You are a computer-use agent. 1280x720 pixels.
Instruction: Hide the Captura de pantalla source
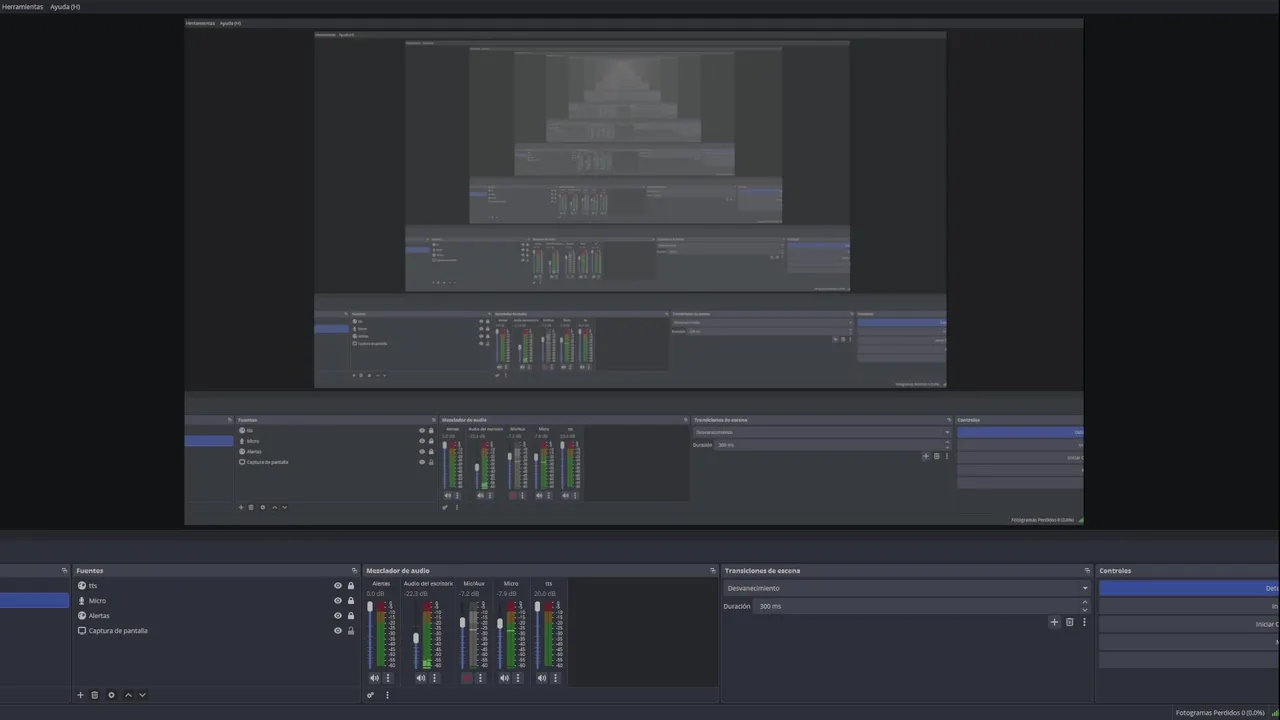tap(338, 631)
